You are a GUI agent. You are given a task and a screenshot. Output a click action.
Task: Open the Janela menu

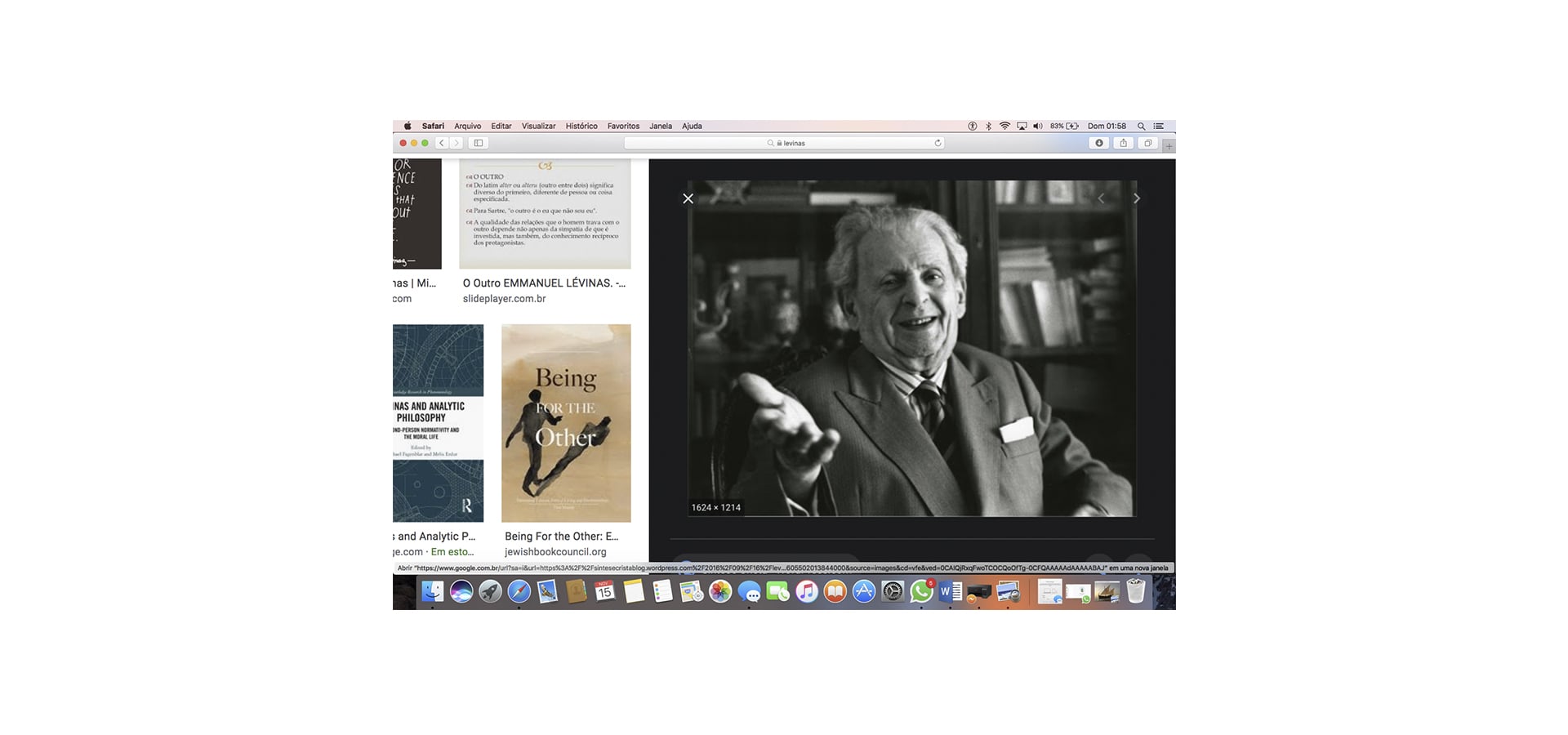coord(661,126)
